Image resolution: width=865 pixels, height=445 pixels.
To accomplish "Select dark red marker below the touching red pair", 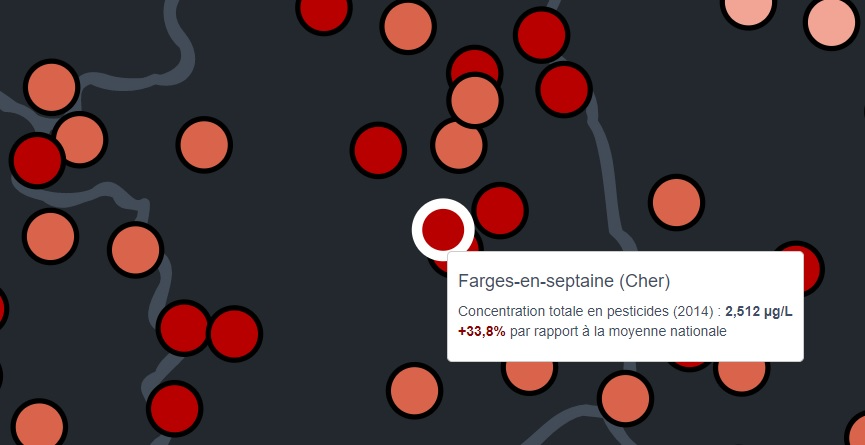I will coord(175,407).
